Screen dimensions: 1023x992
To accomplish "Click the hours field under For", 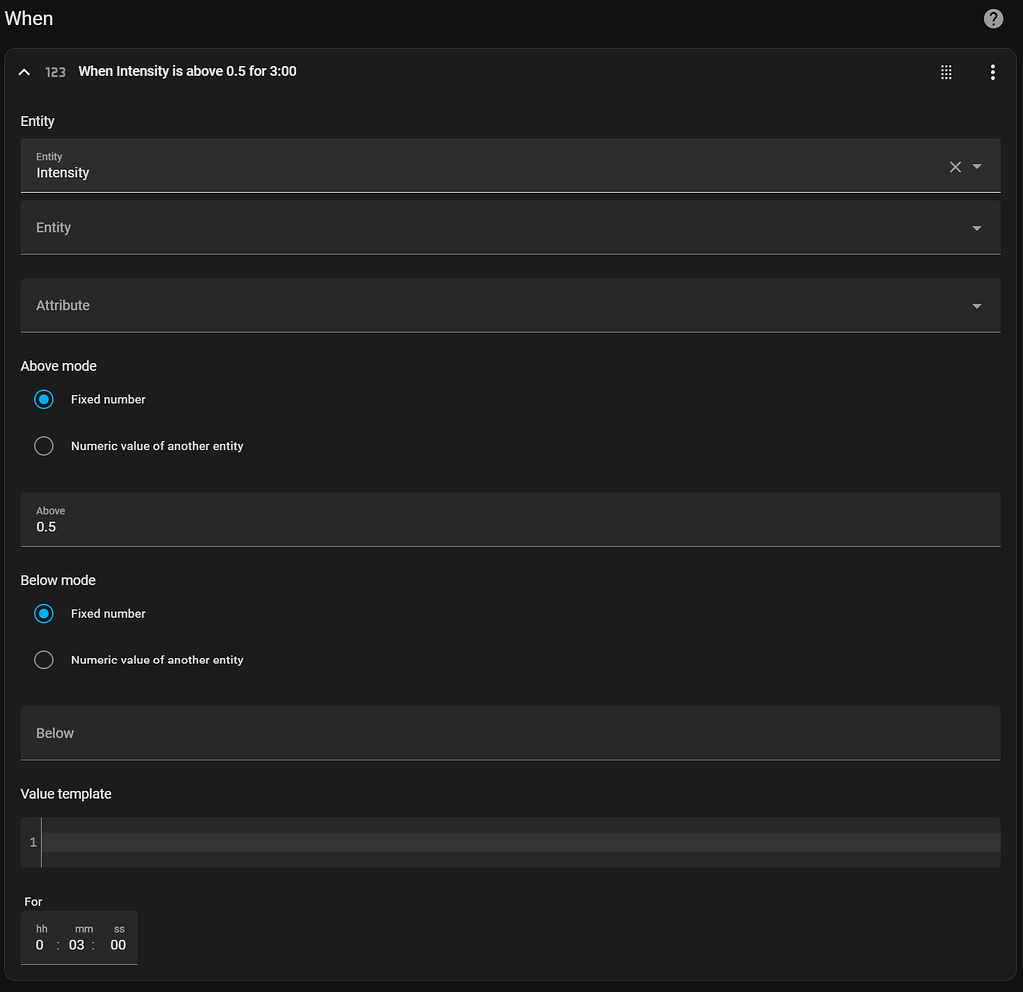I will (x=40, y=945).
